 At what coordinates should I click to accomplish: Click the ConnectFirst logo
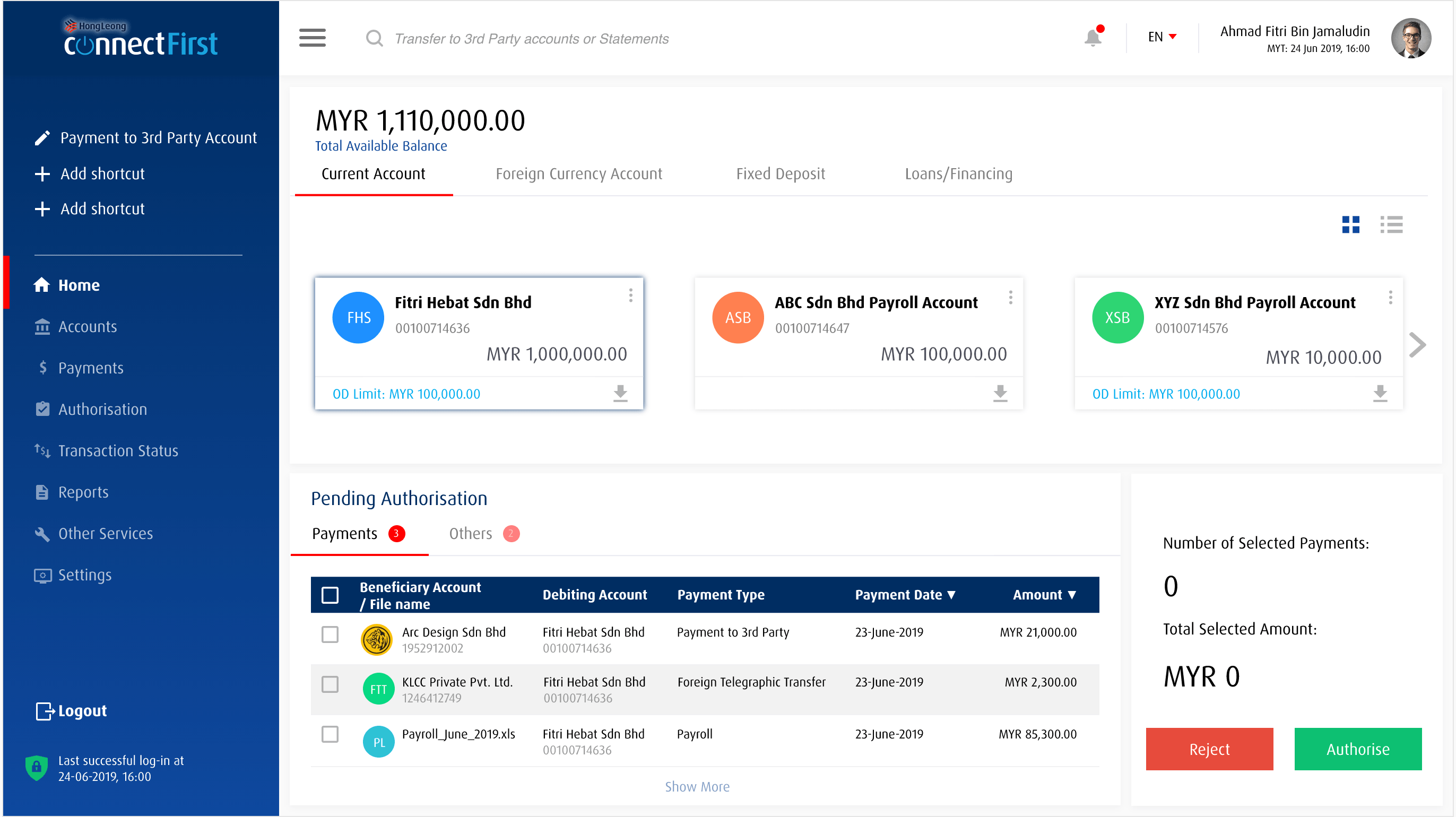(140, 38)
